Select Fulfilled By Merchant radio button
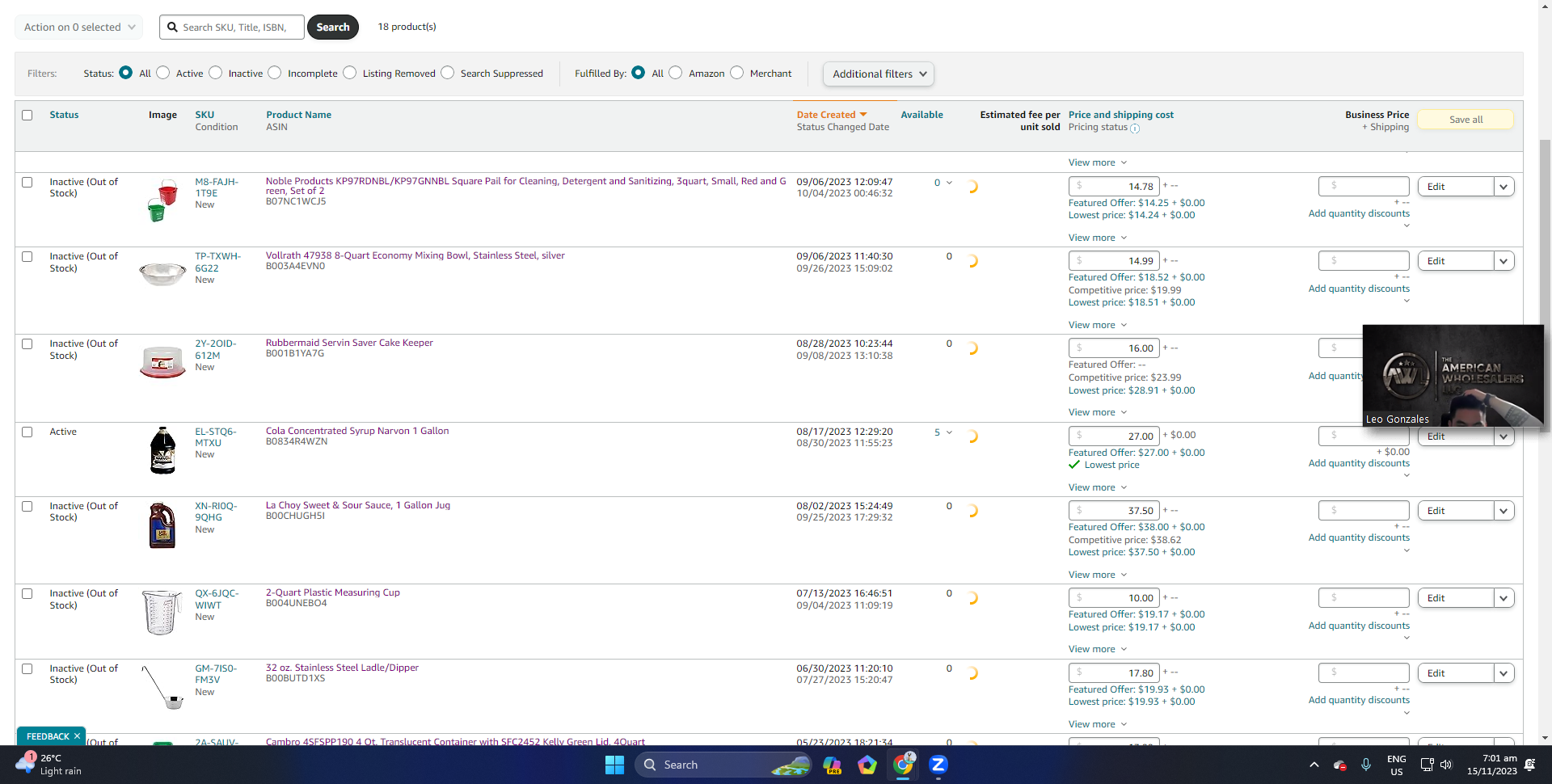 (x=737, y=73)
